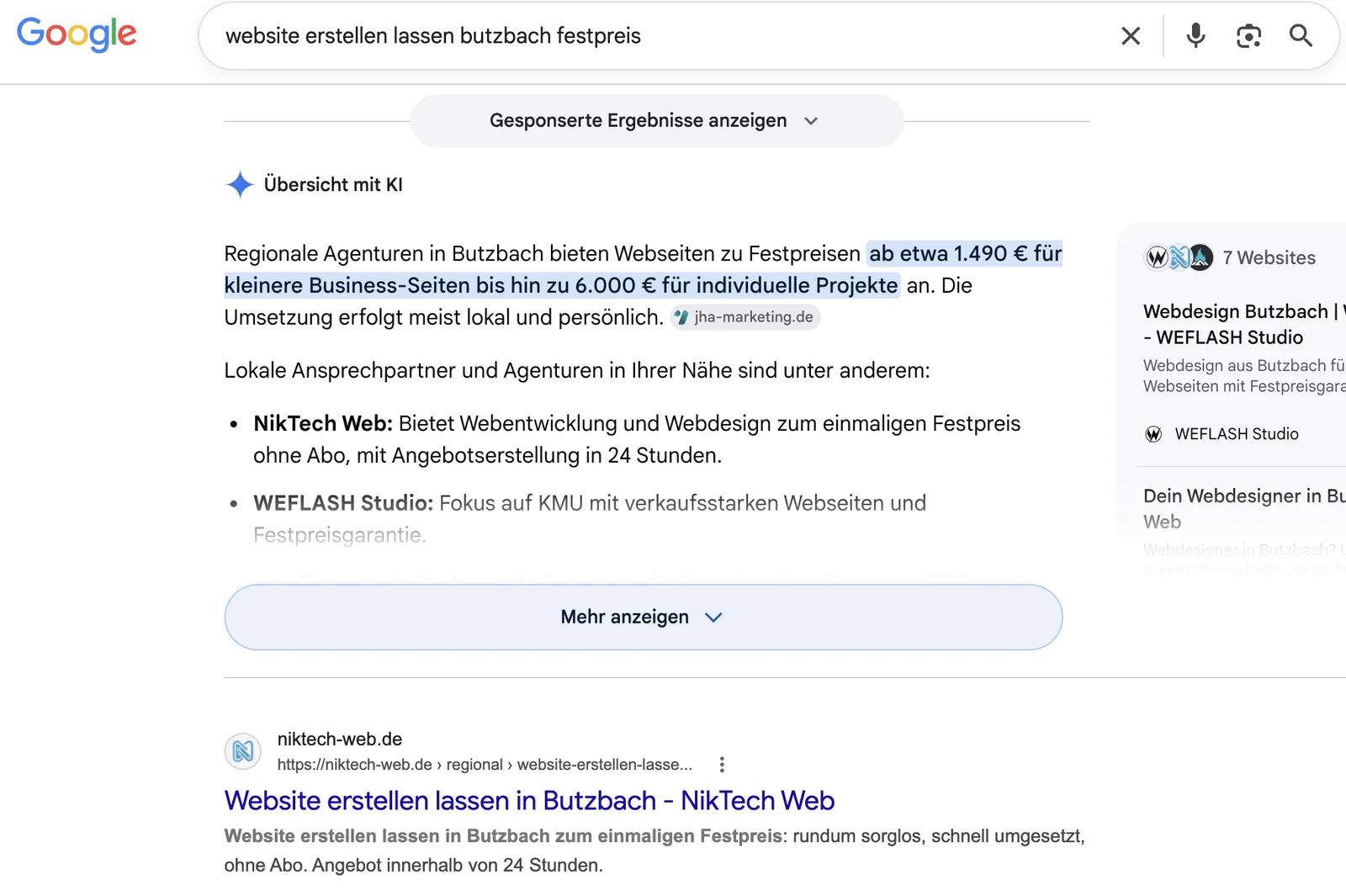The height and width of the screenshot is (896, 1346).
Task: Expand AI overview with Mehr anzeigen
Action: pyautogui.click(x=643, y=617)
